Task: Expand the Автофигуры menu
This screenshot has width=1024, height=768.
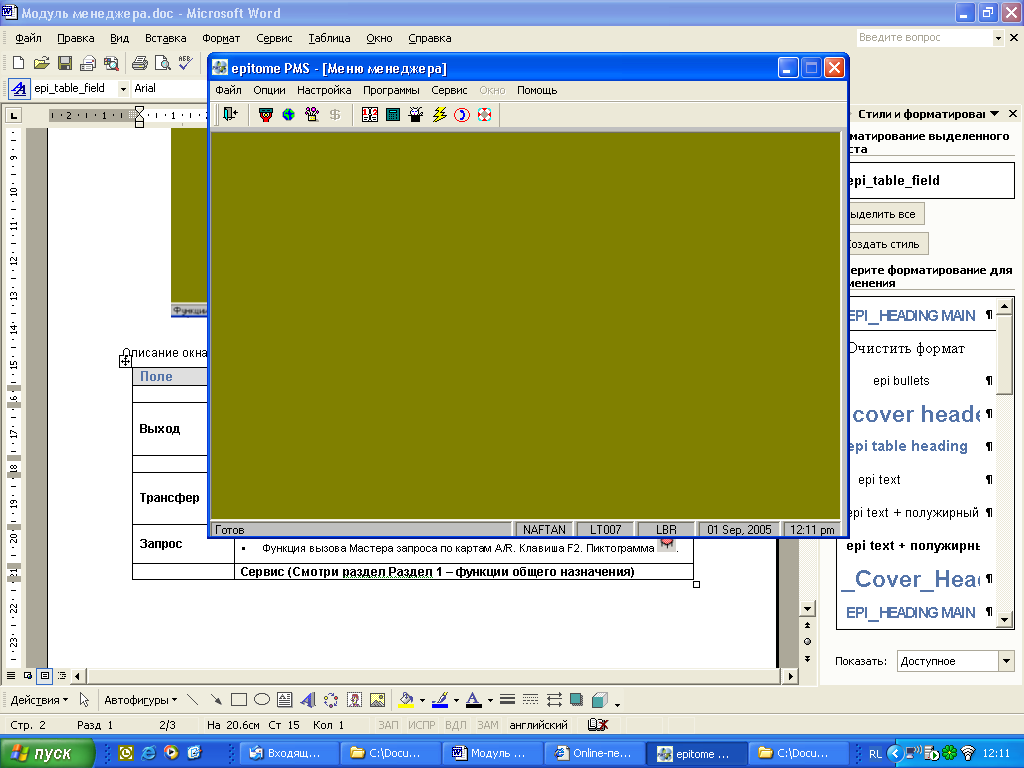Action: pyautogui.click(x=140, y=700)
